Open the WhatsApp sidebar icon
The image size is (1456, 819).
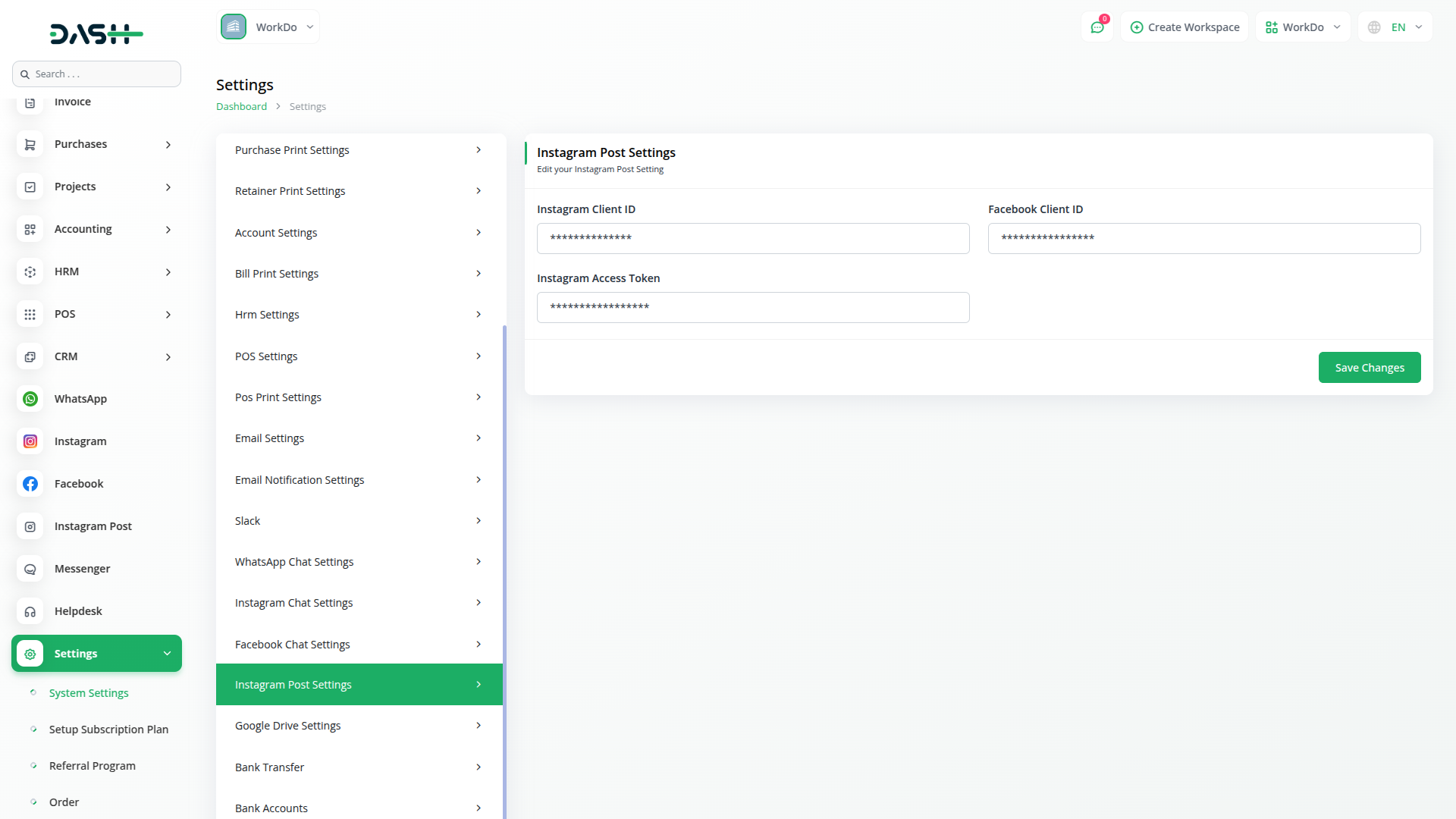pos(30,399)
